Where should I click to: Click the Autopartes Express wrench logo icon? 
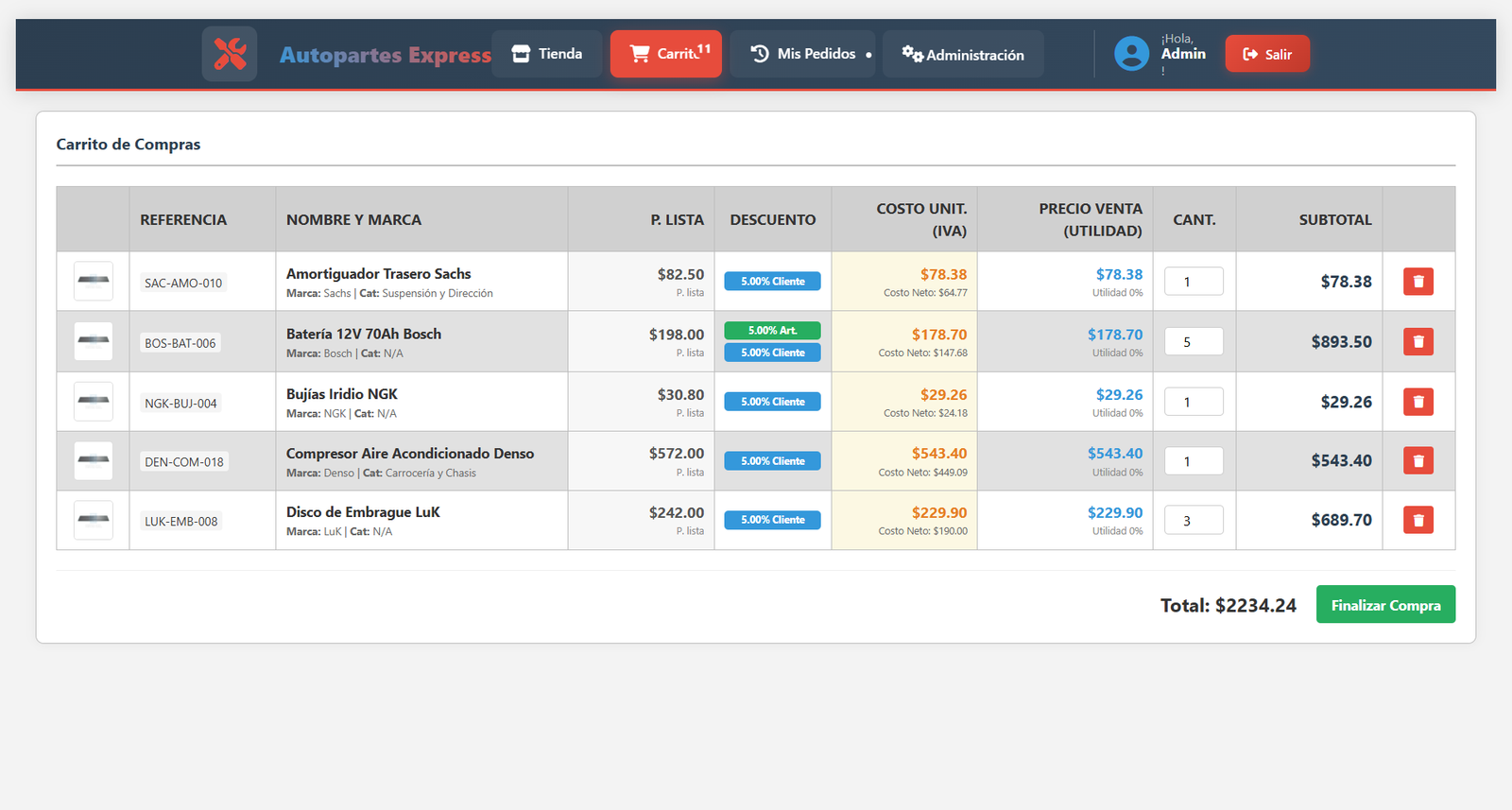point(230,54)
